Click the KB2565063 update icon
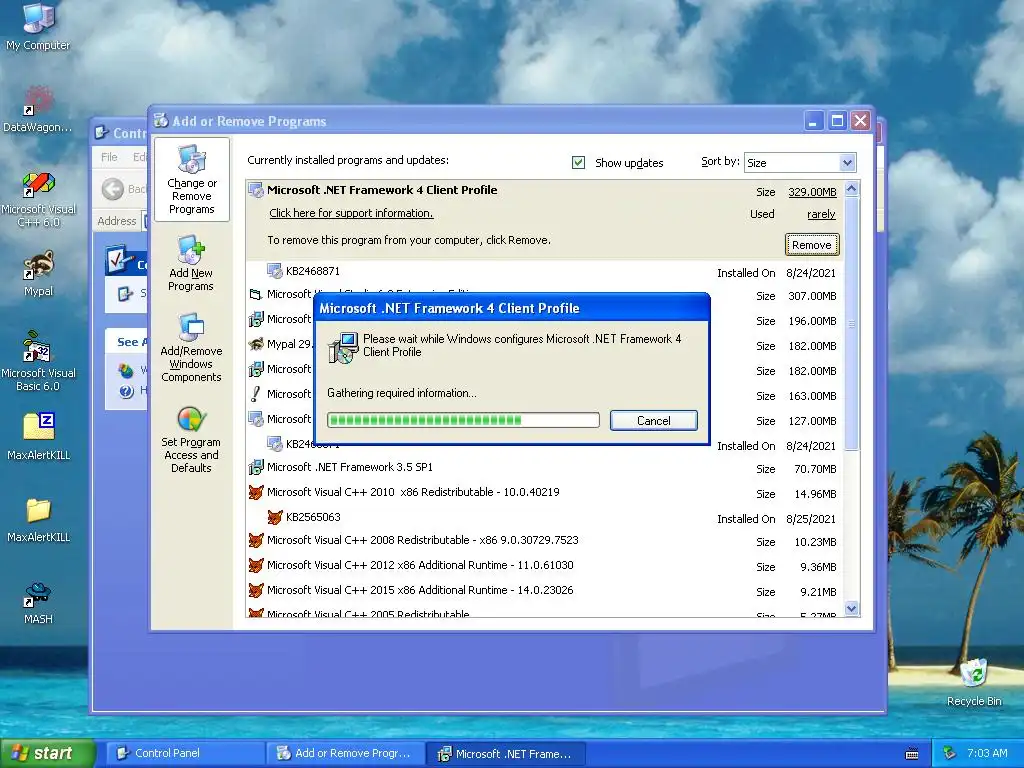Image resolution: width=1024 pixels, height=768 pixels. pos(275,517)
